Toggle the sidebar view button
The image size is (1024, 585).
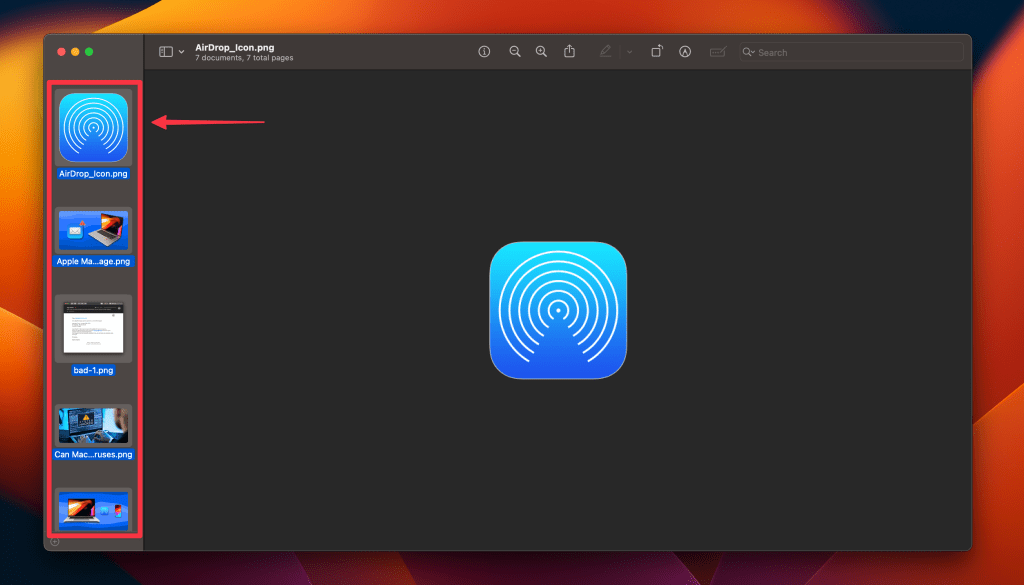[166, 52]
